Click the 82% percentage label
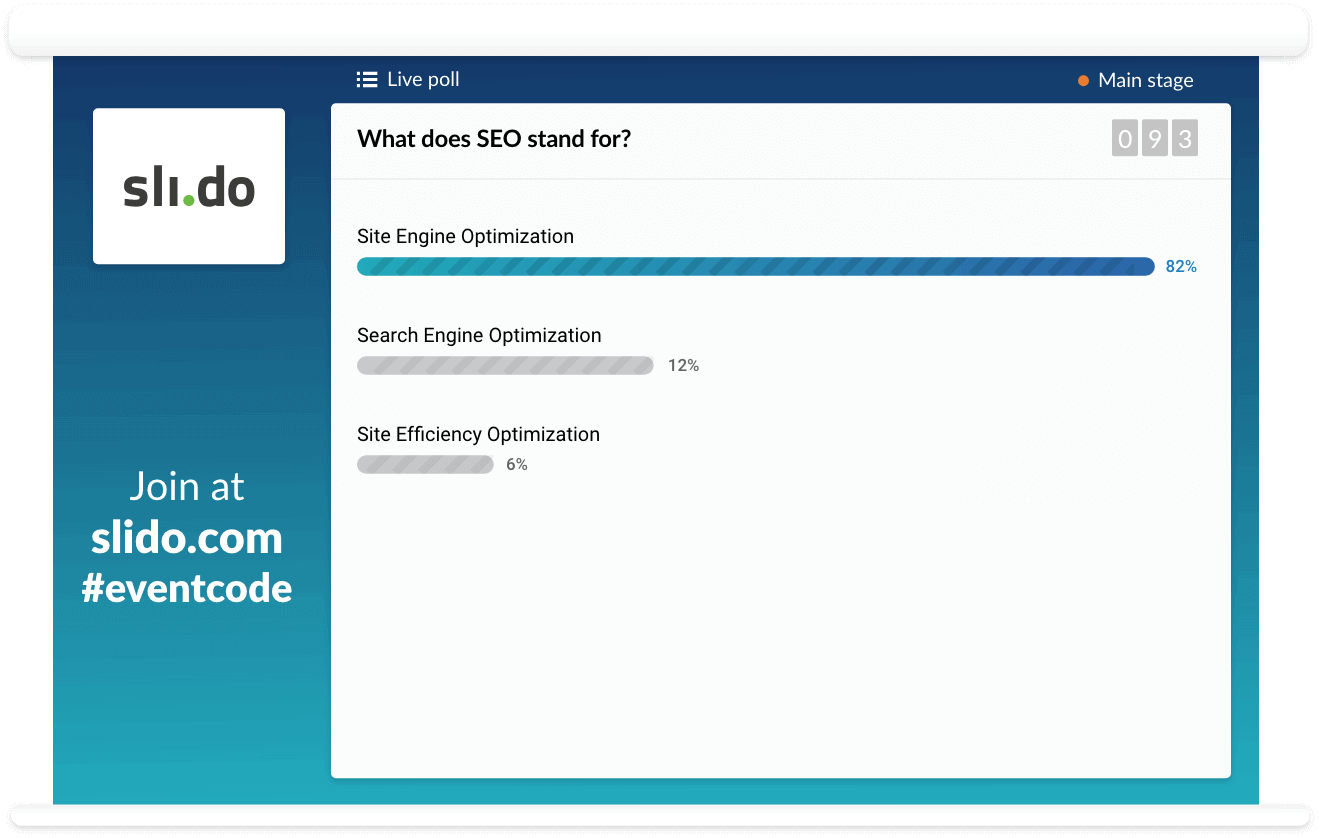 [x=1181, y=267]
